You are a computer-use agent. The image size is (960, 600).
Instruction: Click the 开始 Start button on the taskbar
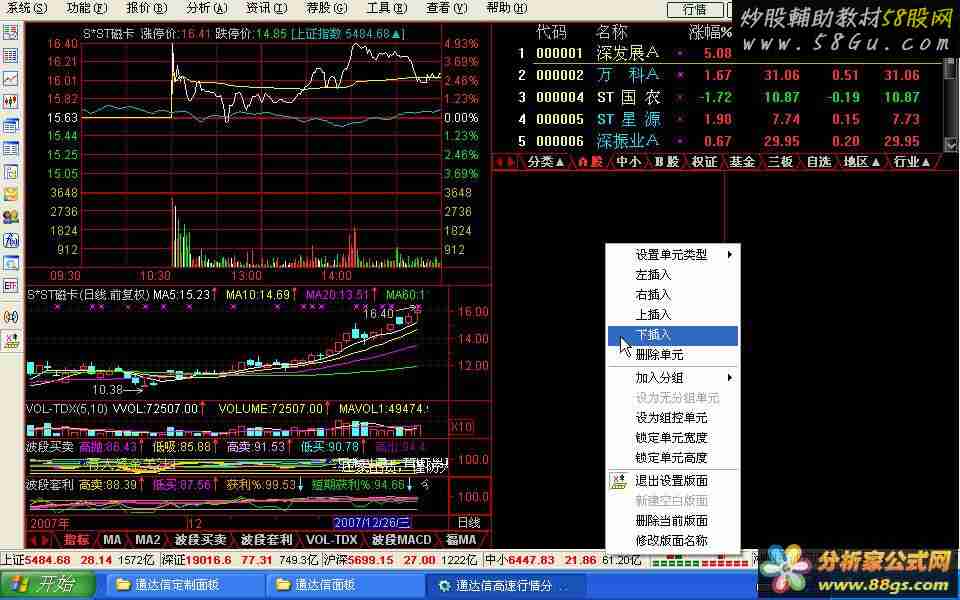[48, 585]
